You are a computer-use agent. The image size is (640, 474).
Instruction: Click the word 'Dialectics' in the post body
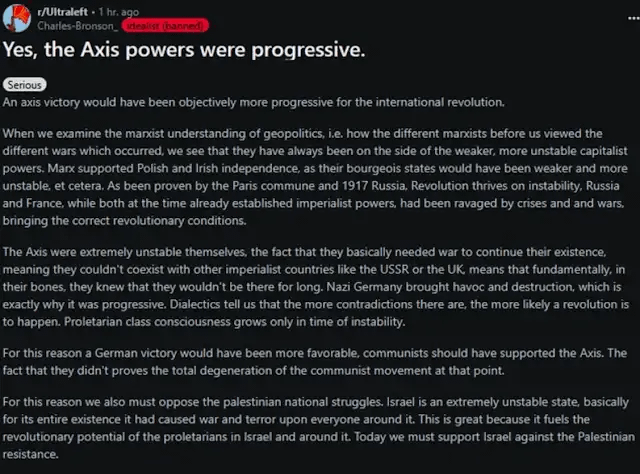(x=195, y=305)
